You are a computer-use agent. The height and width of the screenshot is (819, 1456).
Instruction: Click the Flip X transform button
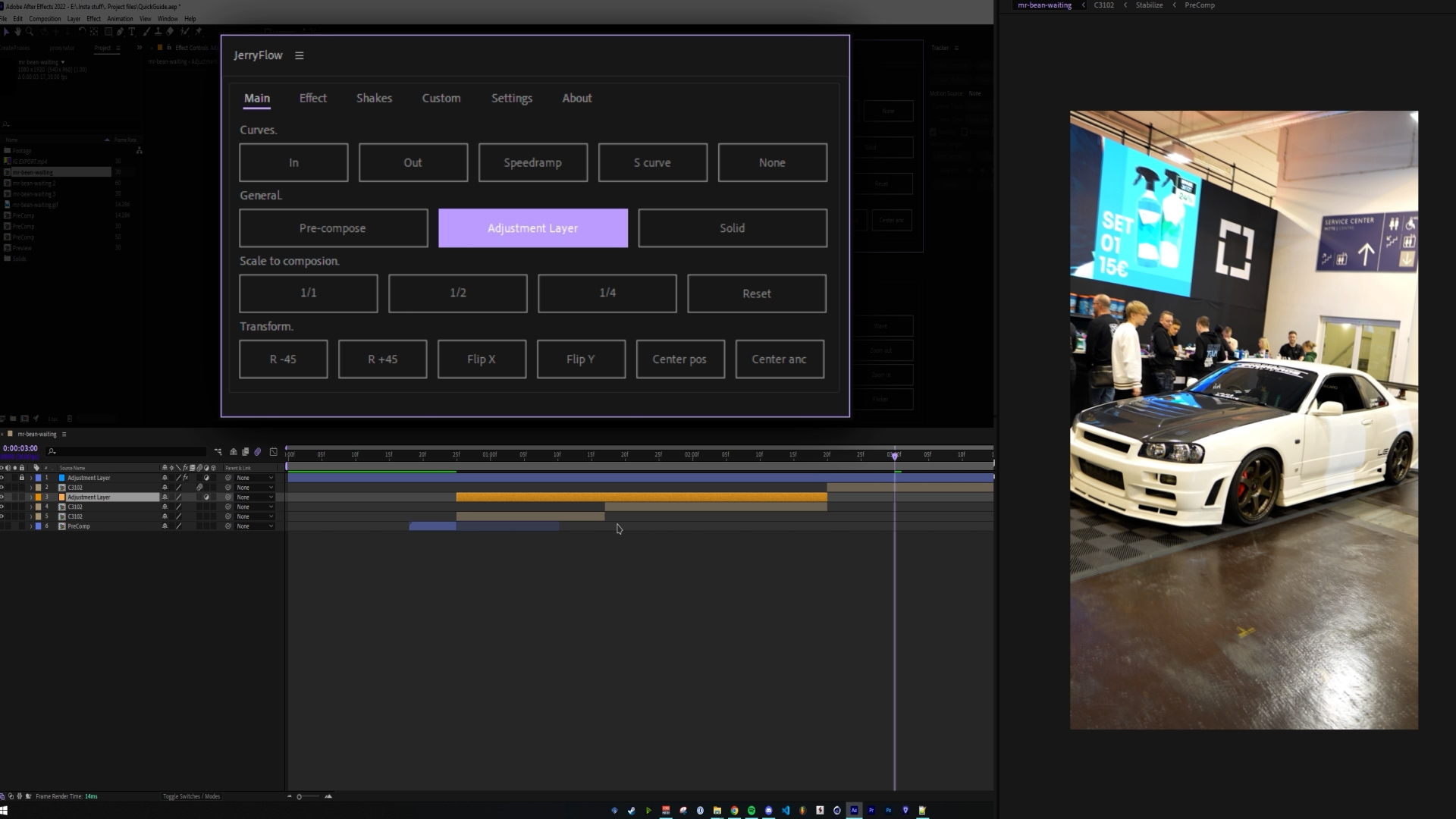click(x=481, y=358)
